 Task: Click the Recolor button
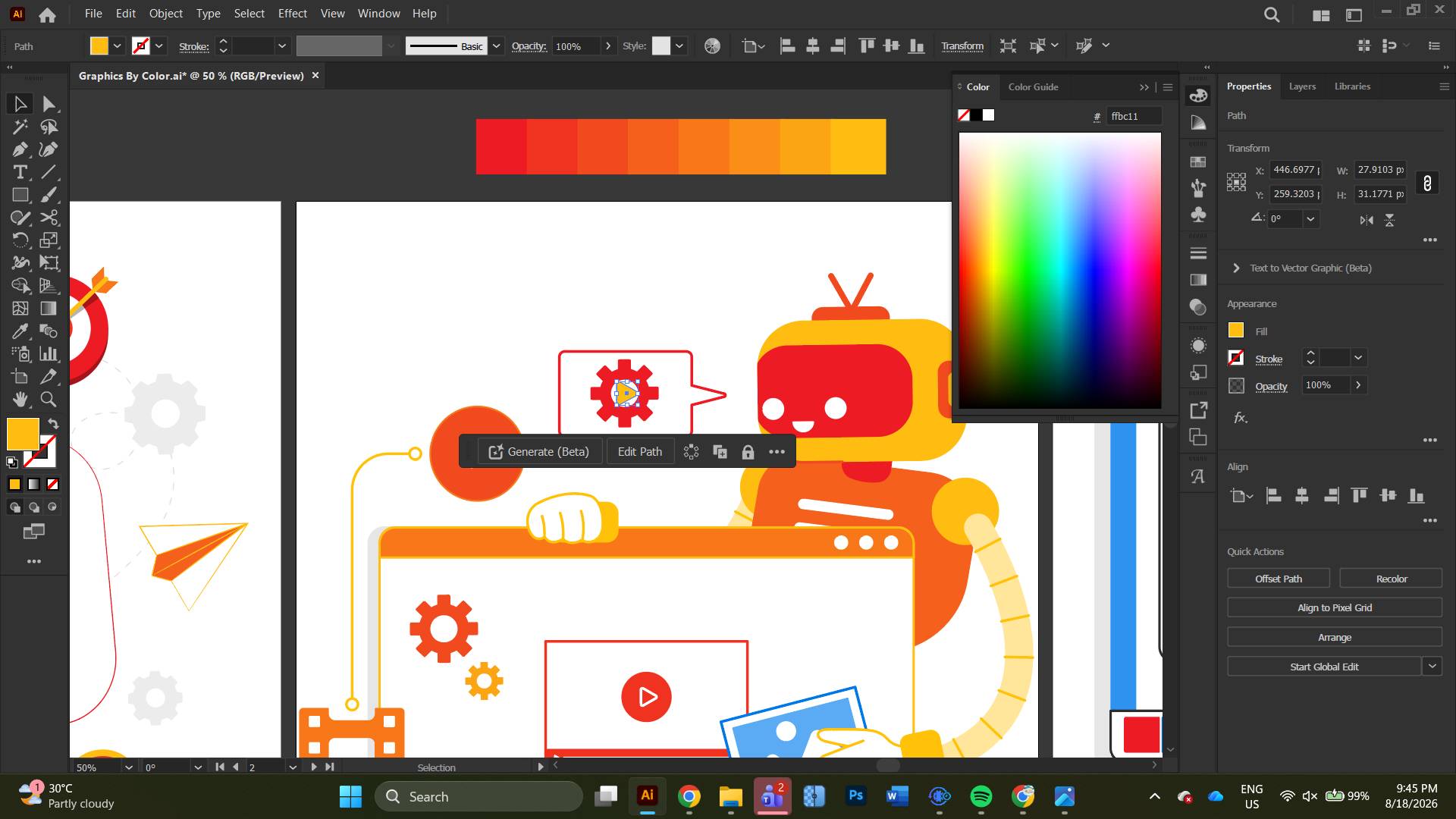(x=1391, y=579)
